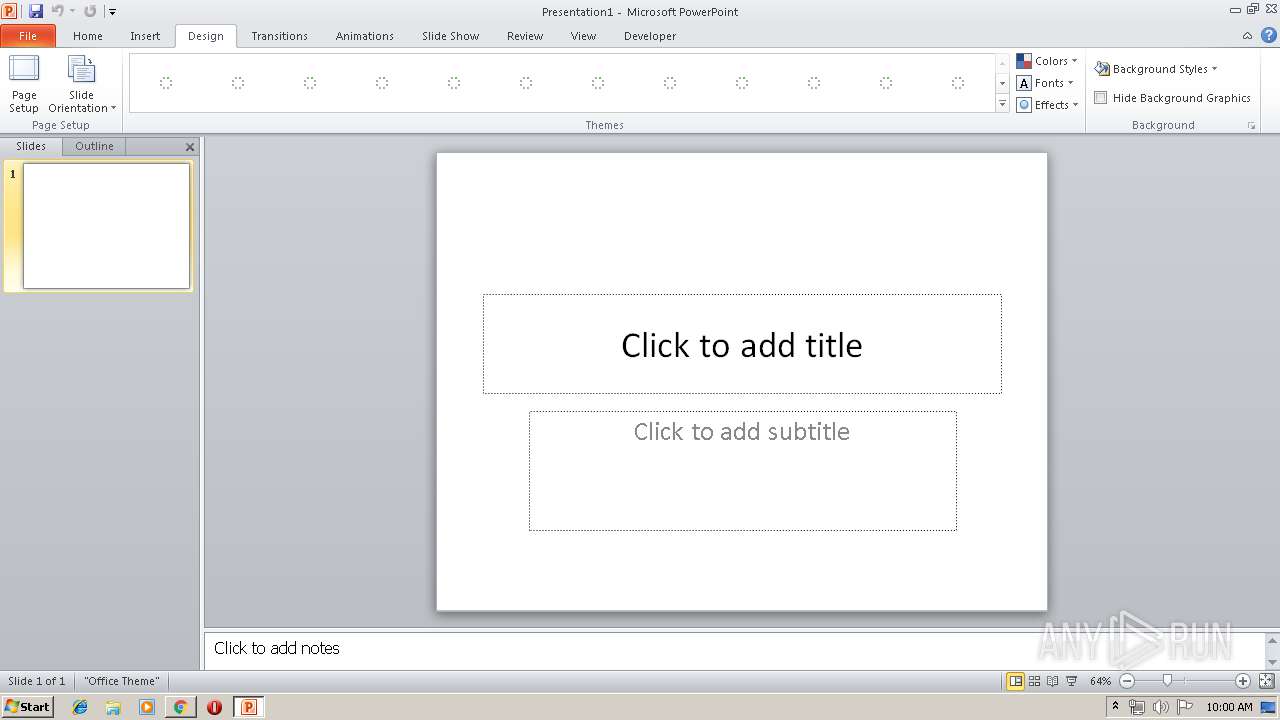Open the Format Background dialog launcher
This screenshot has width=1280, height=720.
[1251, 126]
